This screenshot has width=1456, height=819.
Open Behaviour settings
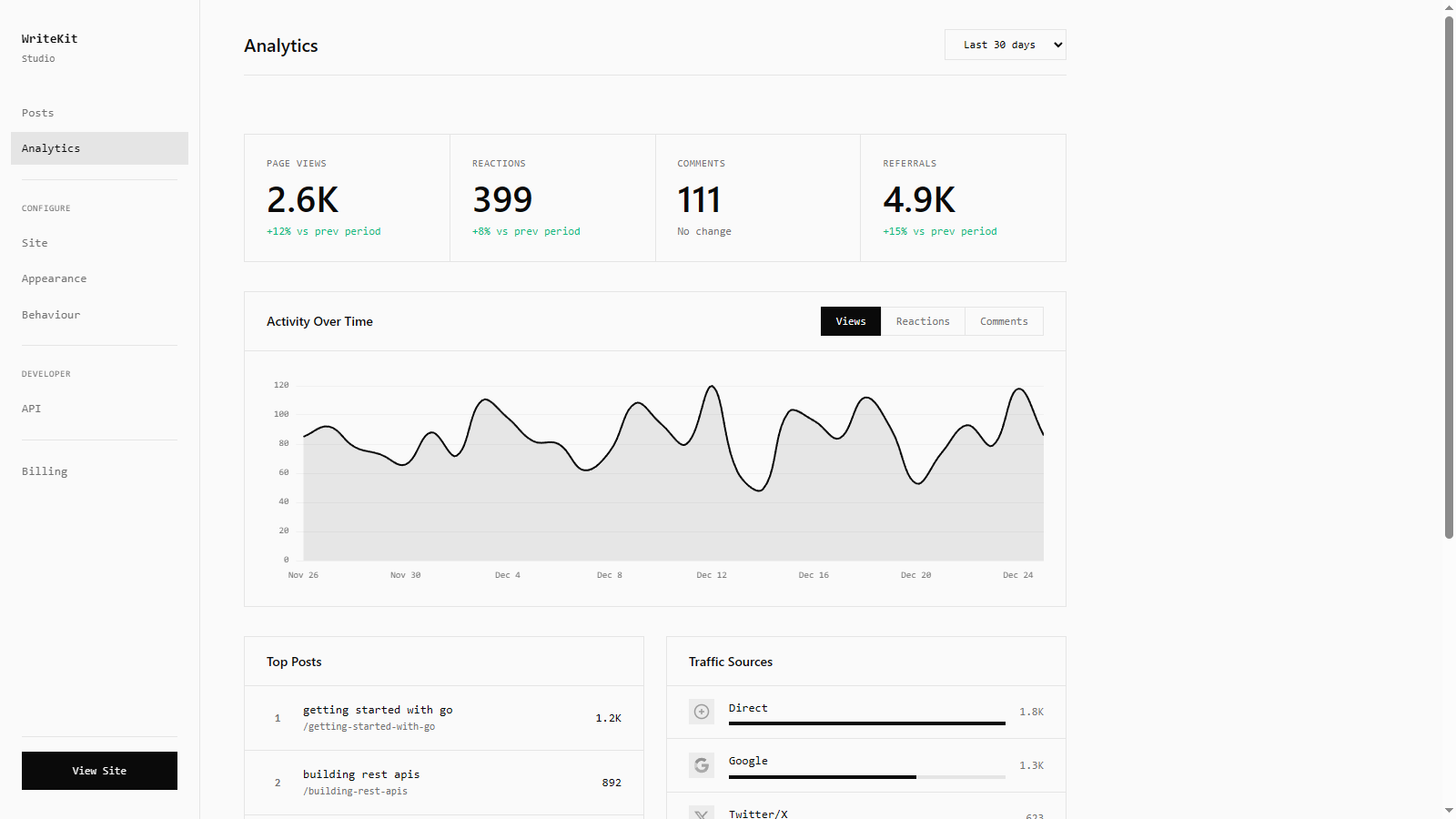(x=51, y=315)
